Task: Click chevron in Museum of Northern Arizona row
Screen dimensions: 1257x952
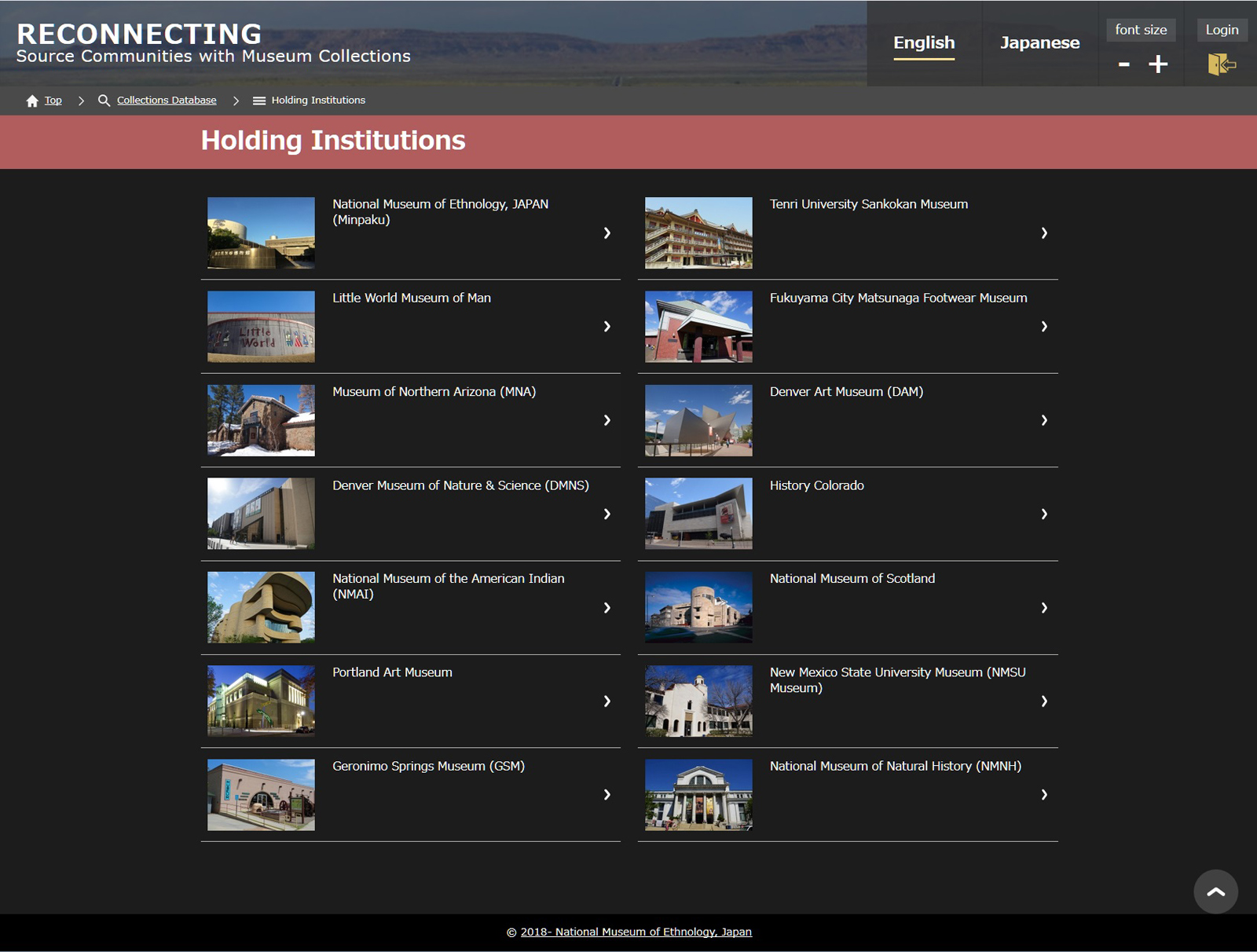Action: (607, 420)
